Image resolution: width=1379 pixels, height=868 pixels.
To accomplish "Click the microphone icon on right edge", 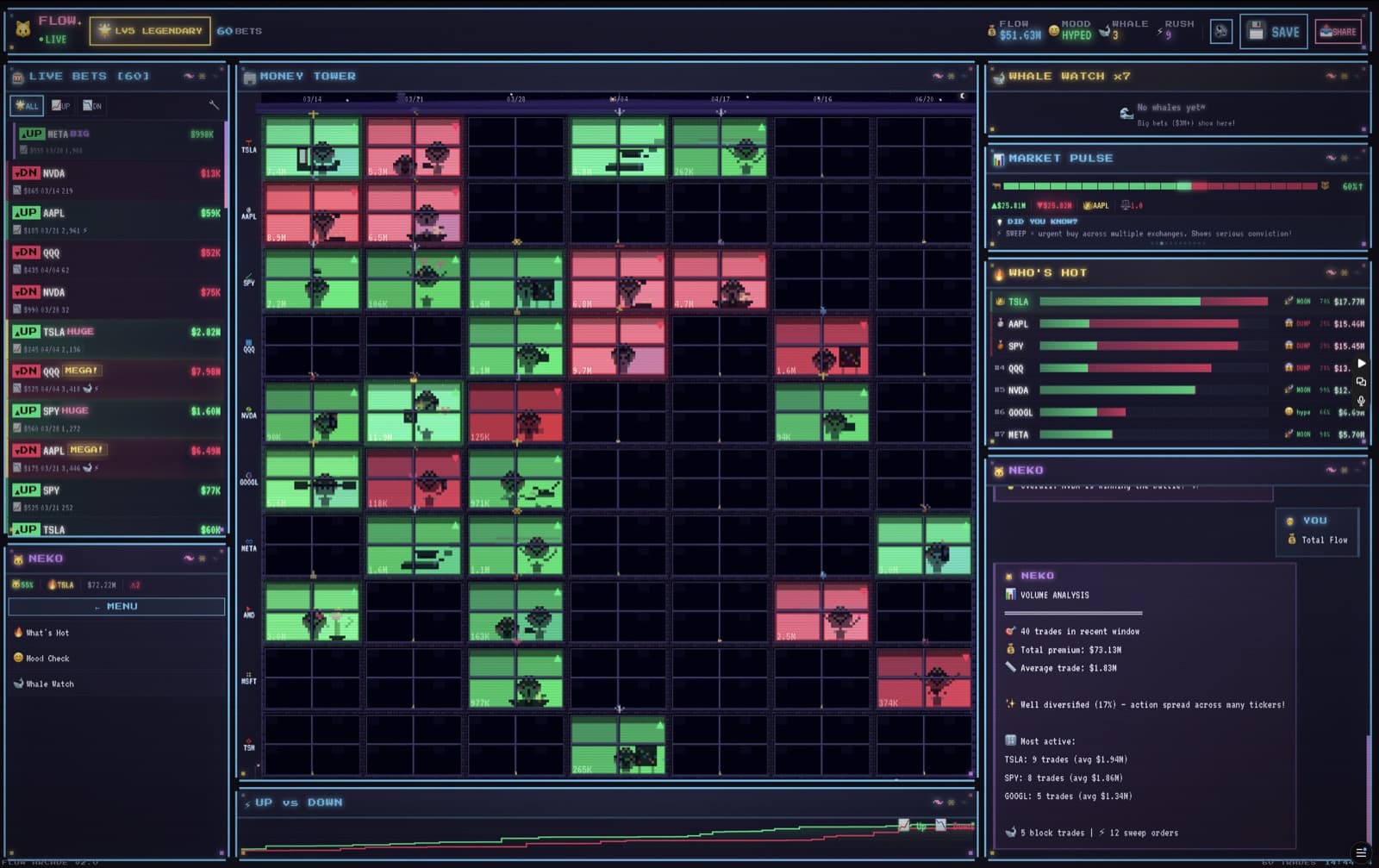I will [1361, 401].
